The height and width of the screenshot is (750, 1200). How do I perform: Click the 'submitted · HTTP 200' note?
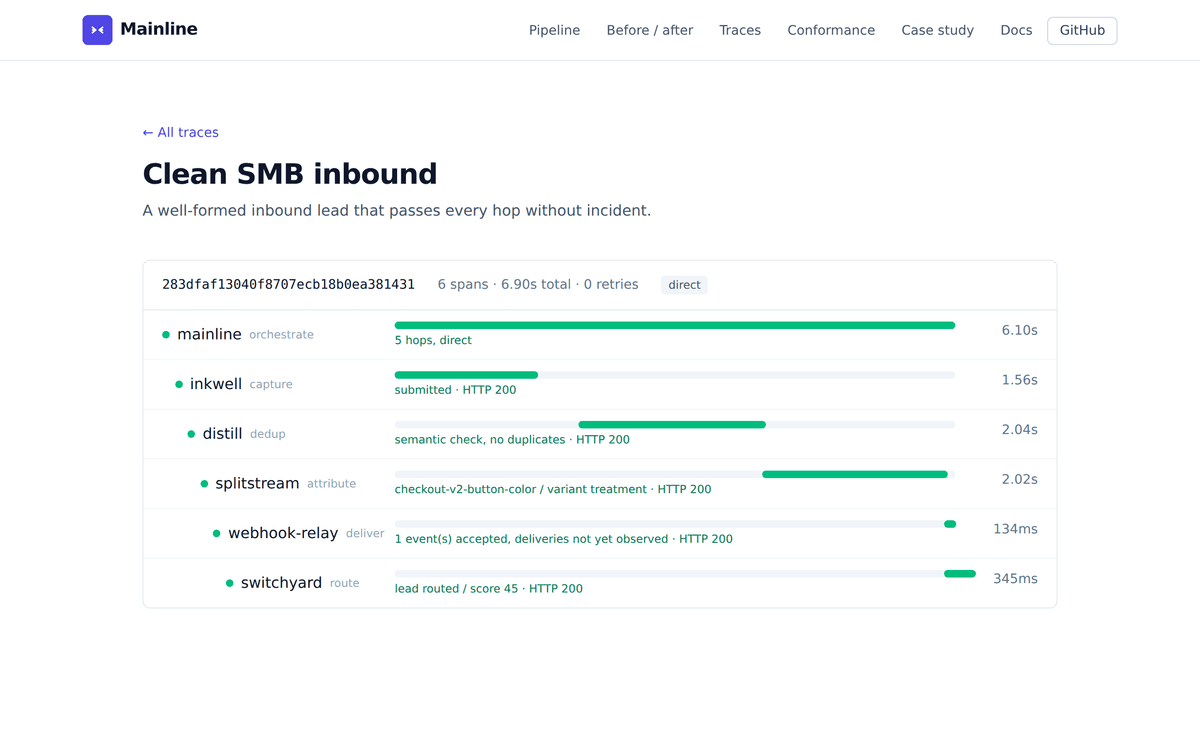click(x=456, y=390)
